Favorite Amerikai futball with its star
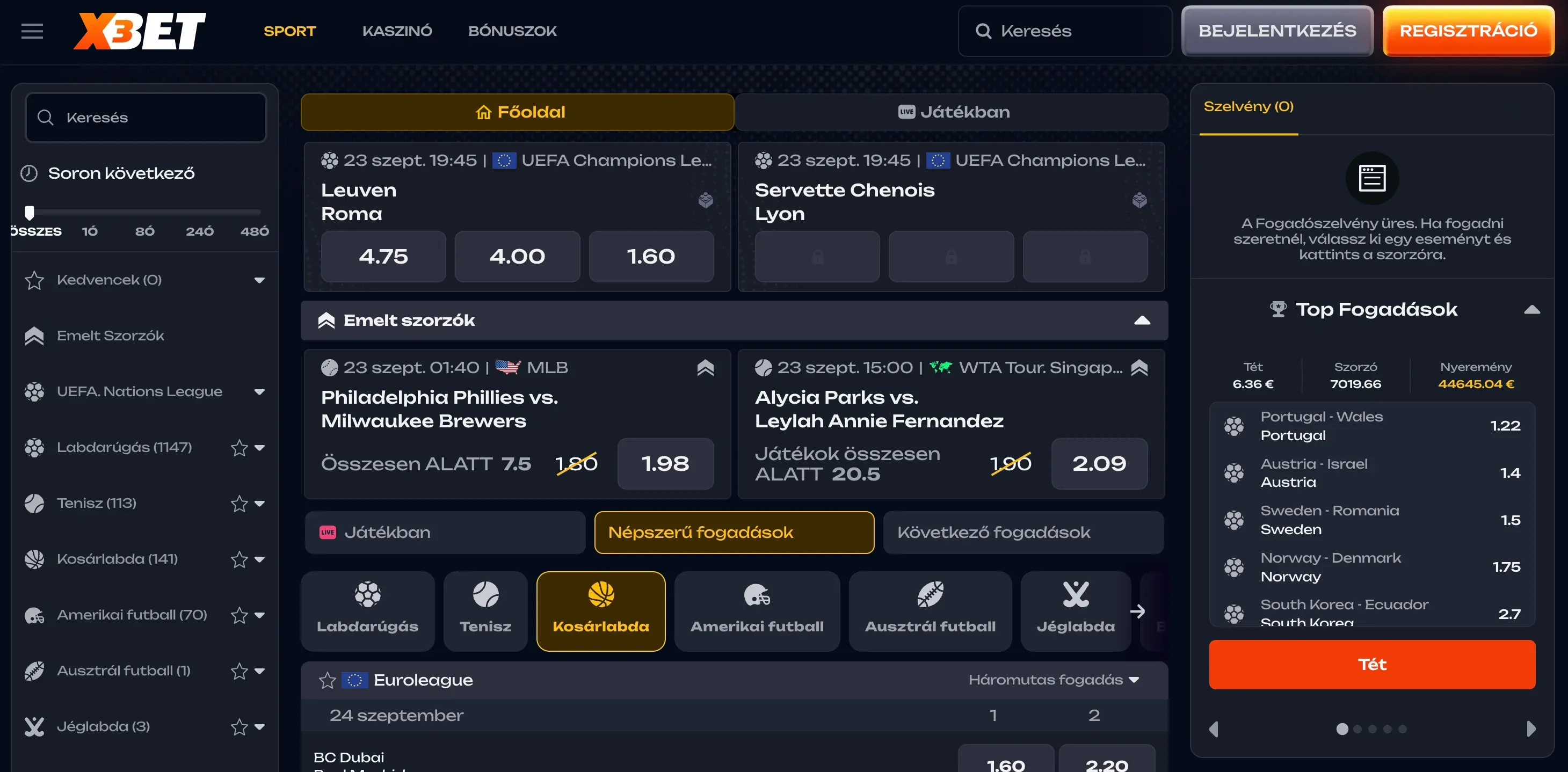The image size is (1568, 772). [x=239, y=615]
